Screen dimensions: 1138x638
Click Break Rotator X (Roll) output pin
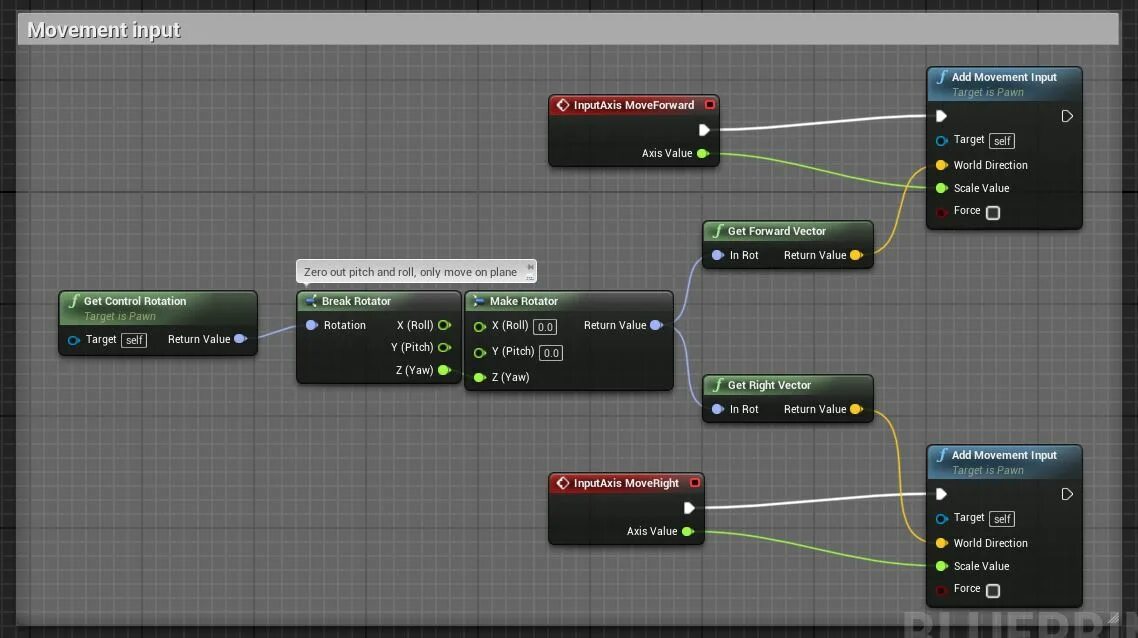click(444, 325)
